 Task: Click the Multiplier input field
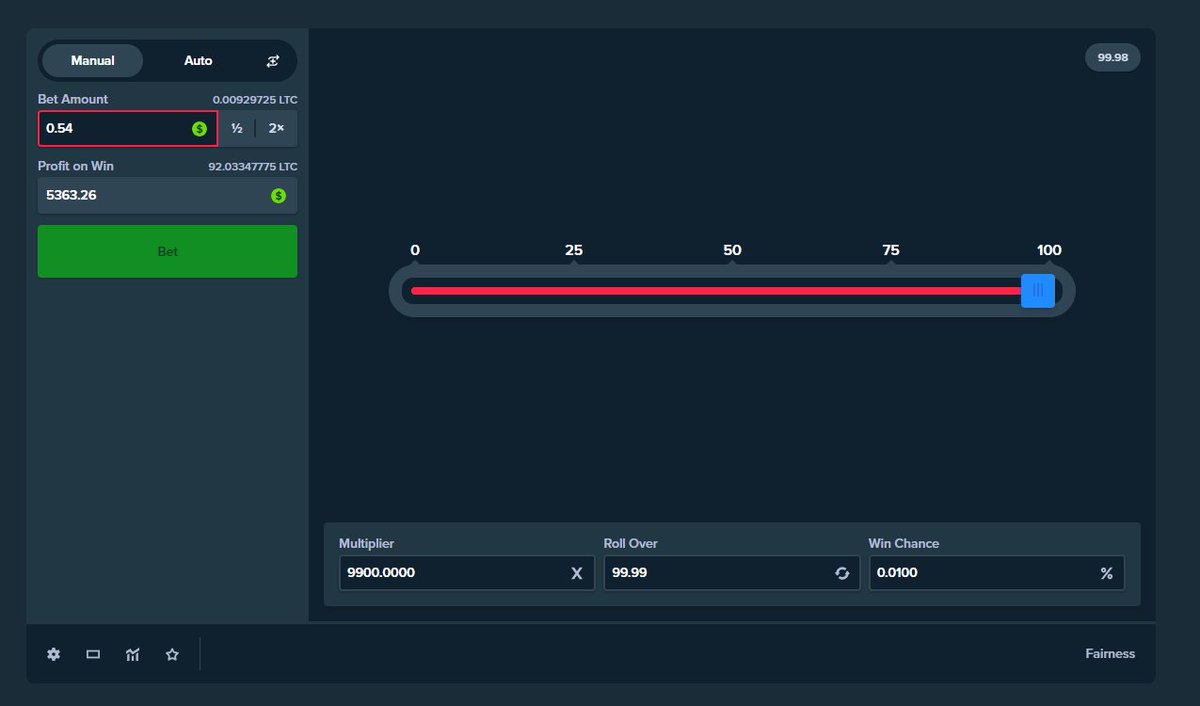point(467,573)
